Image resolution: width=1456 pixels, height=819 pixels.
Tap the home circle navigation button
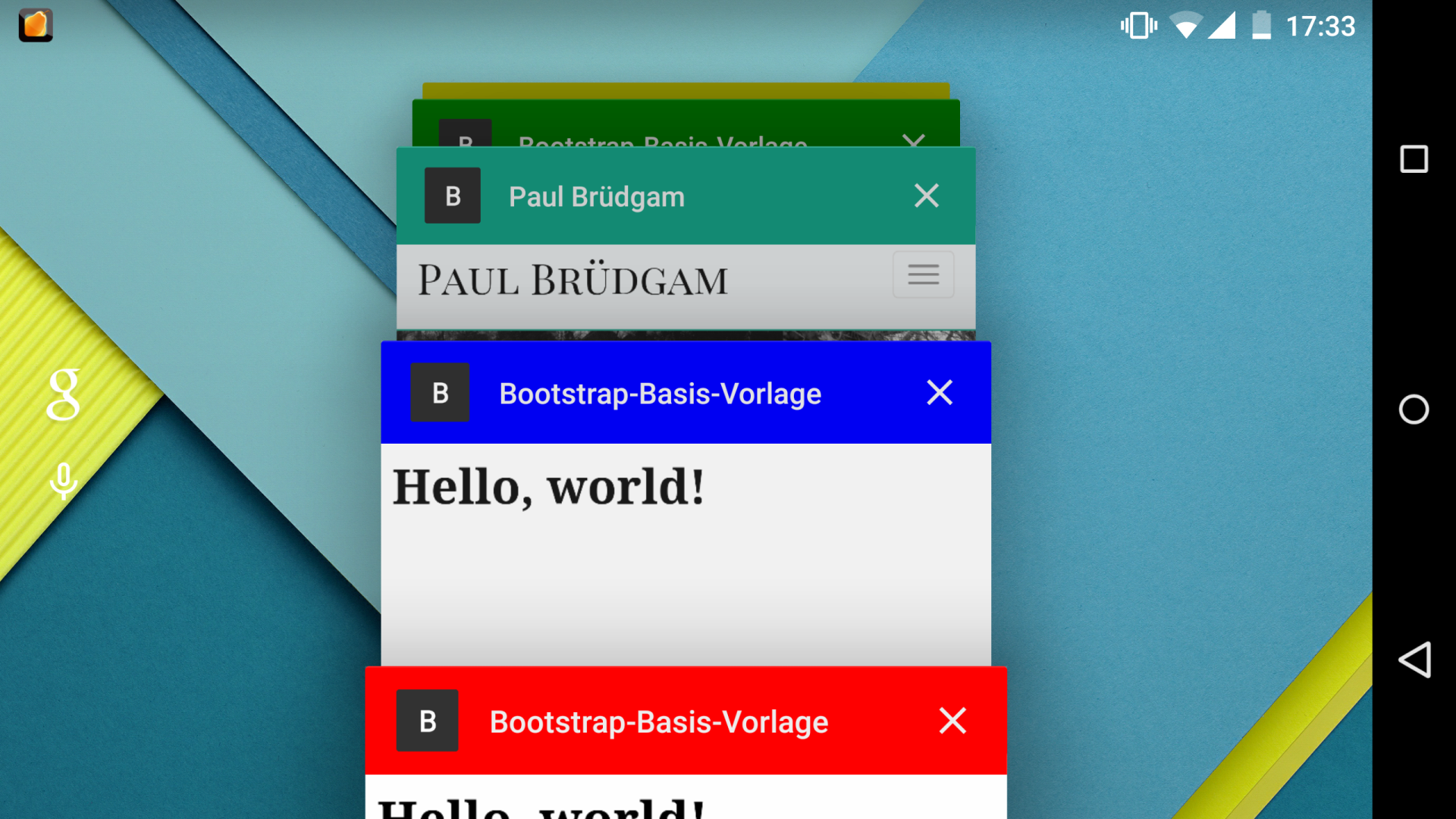point(1414,409)
